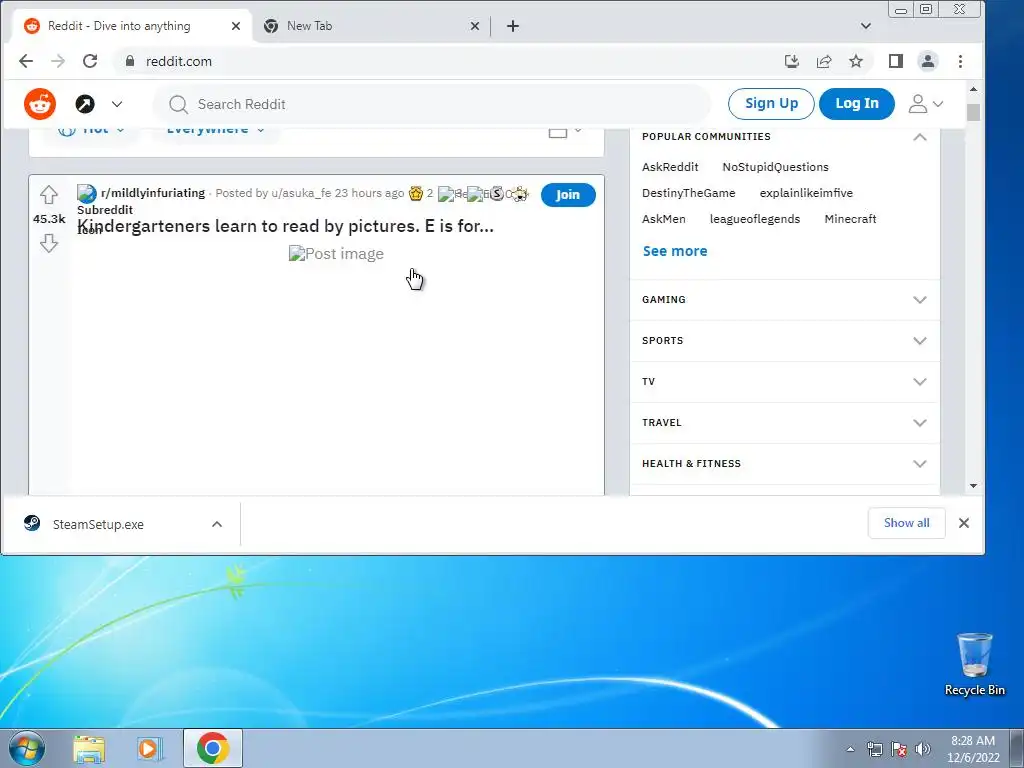Open the Kindergarteners learn to read post title

[x=285, y=226]
